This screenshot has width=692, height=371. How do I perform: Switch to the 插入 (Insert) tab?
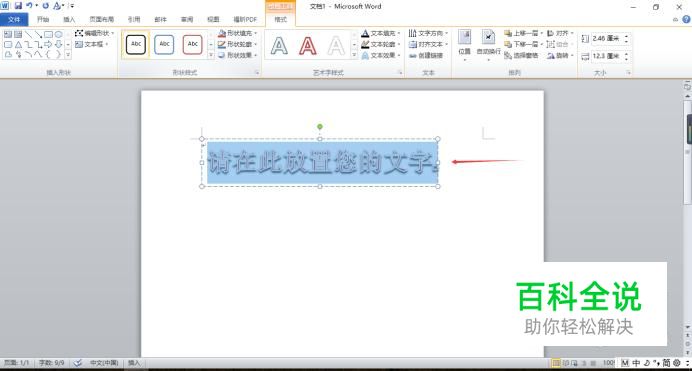coord(69,19)
